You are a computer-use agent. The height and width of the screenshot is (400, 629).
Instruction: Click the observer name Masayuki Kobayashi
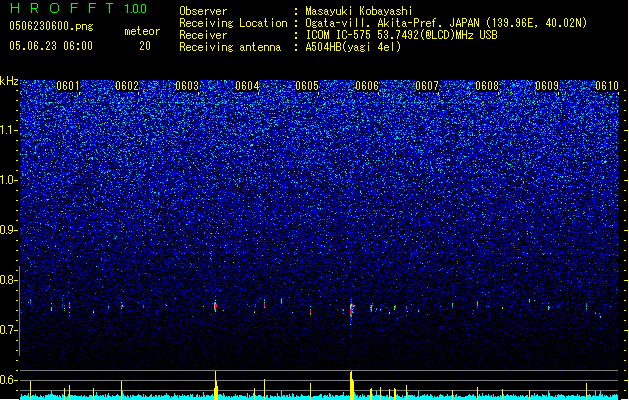click(x=358, y=11)
